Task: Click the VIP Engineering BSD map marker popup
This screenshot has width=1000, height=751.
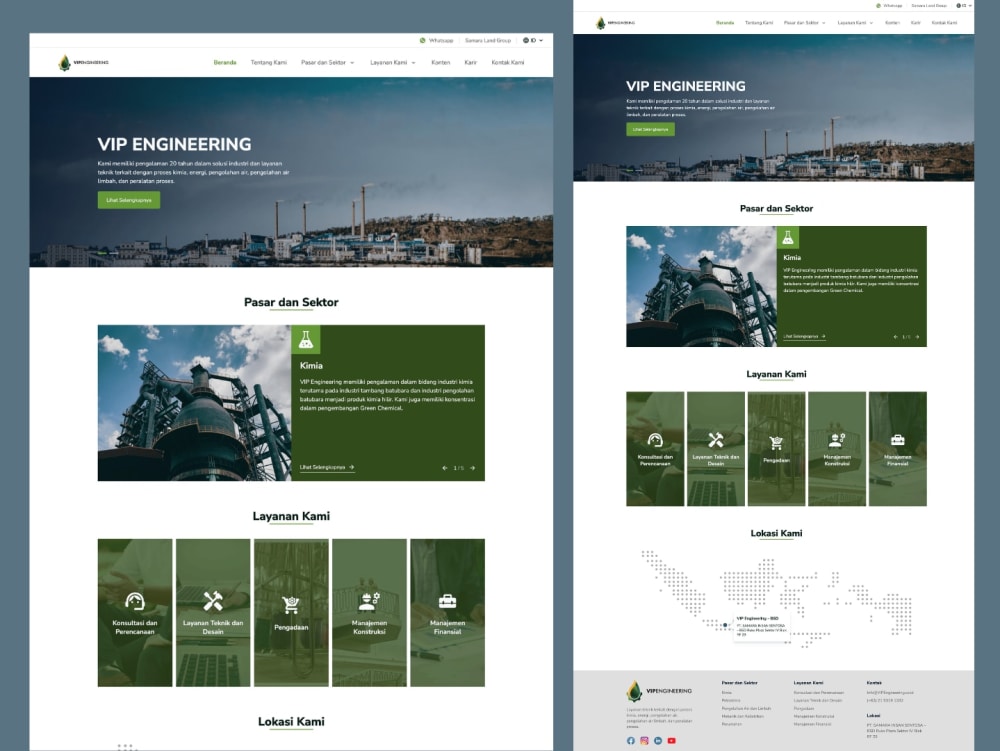Action: click(x=761, y=627)
